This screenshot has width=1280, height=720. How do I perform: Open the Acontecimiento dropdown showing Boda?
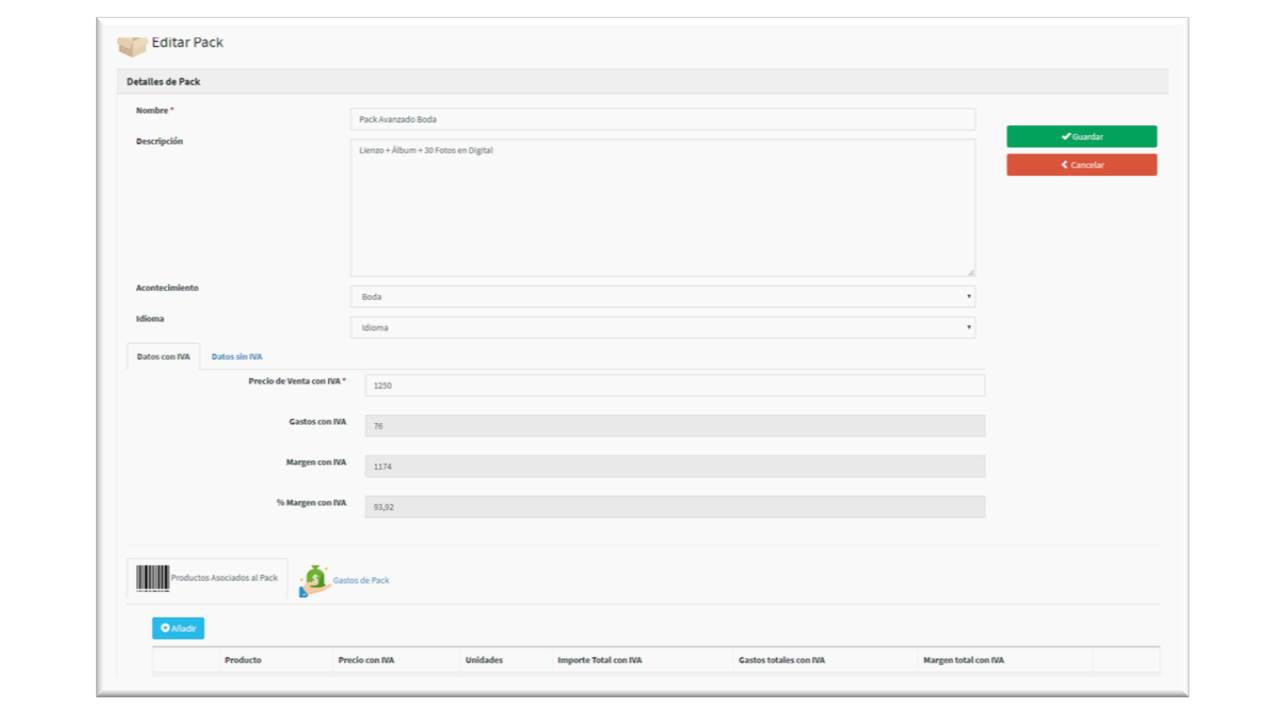(x=662, y=297)
